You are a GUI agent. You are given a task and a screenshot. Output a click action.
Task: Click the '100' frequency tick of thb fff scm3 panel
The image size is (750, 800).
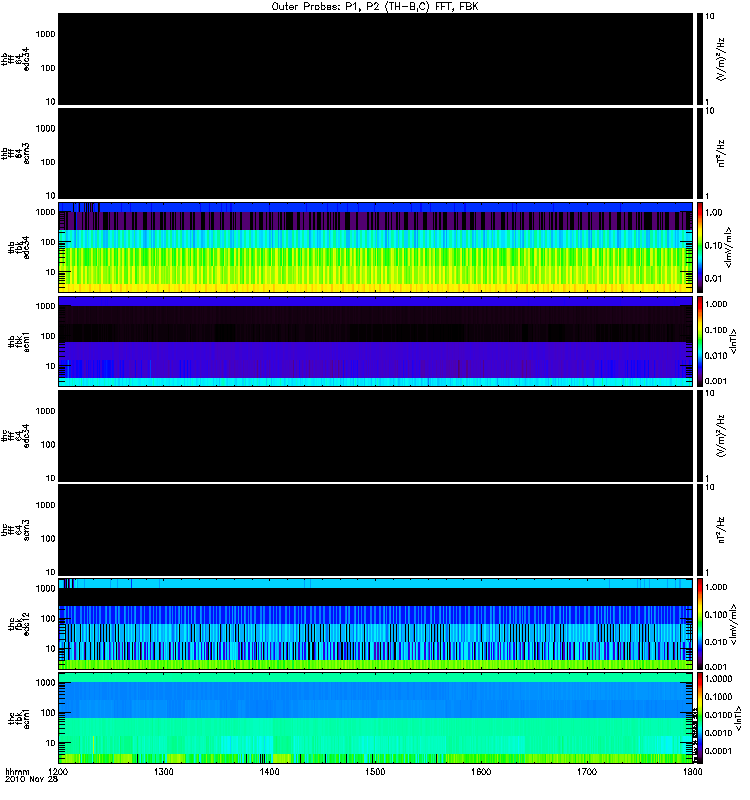coord(48,162)
